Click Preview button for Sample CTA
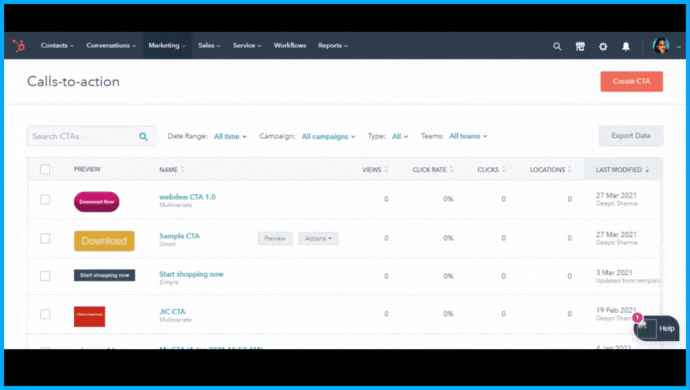 tap(275, 239)
